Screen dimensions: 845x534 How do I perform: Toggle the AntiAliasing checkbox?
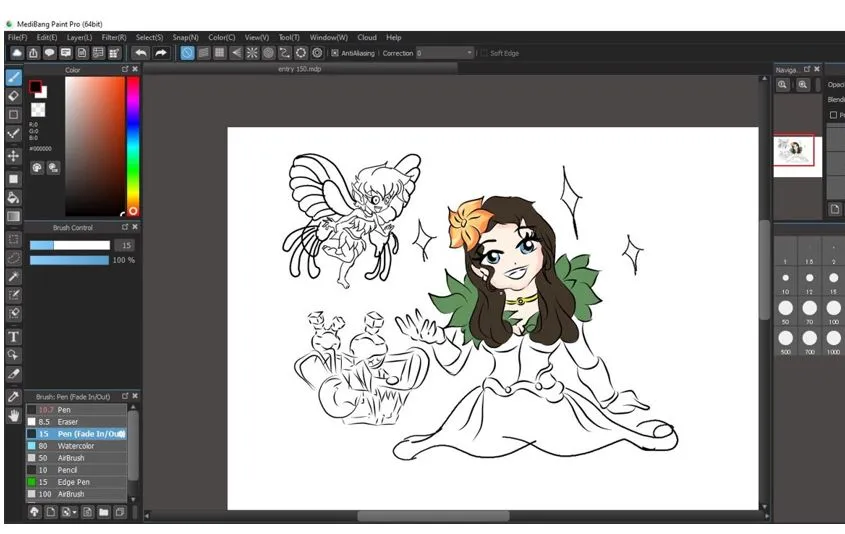click(335, 53)
